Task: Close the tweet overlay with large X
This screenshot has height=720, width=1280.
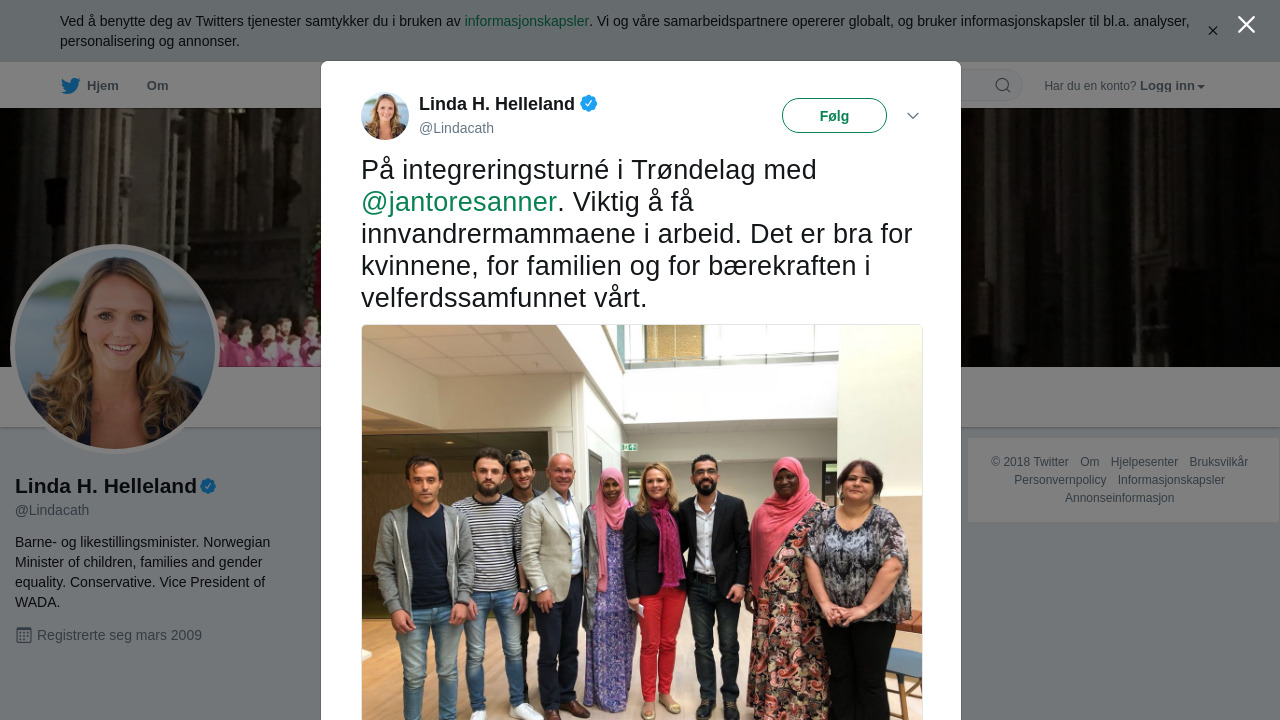Action: click(x=1246, y=25)
